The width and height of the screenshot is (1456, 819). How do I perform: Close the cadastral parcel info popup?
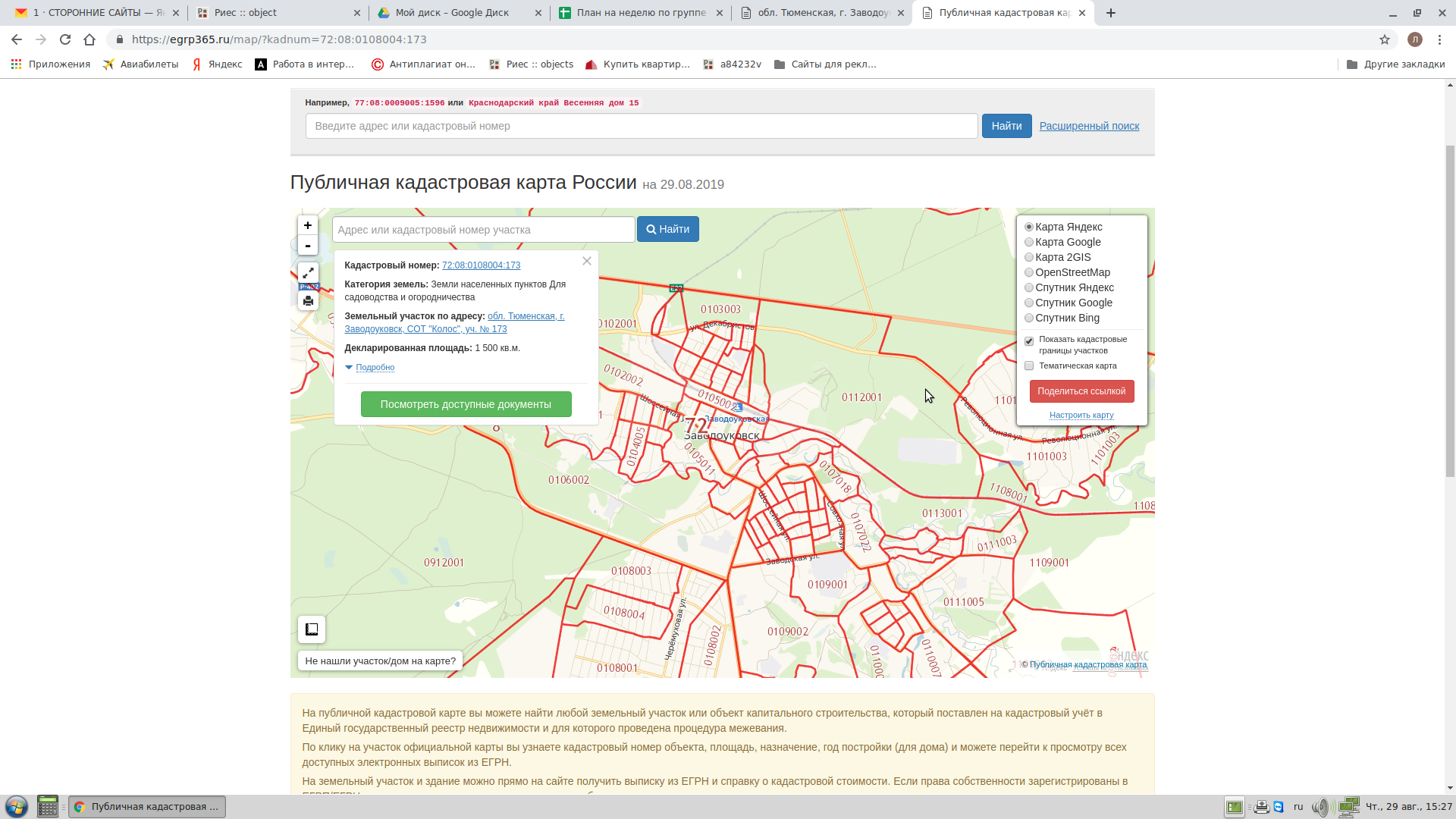pos(587,261)
